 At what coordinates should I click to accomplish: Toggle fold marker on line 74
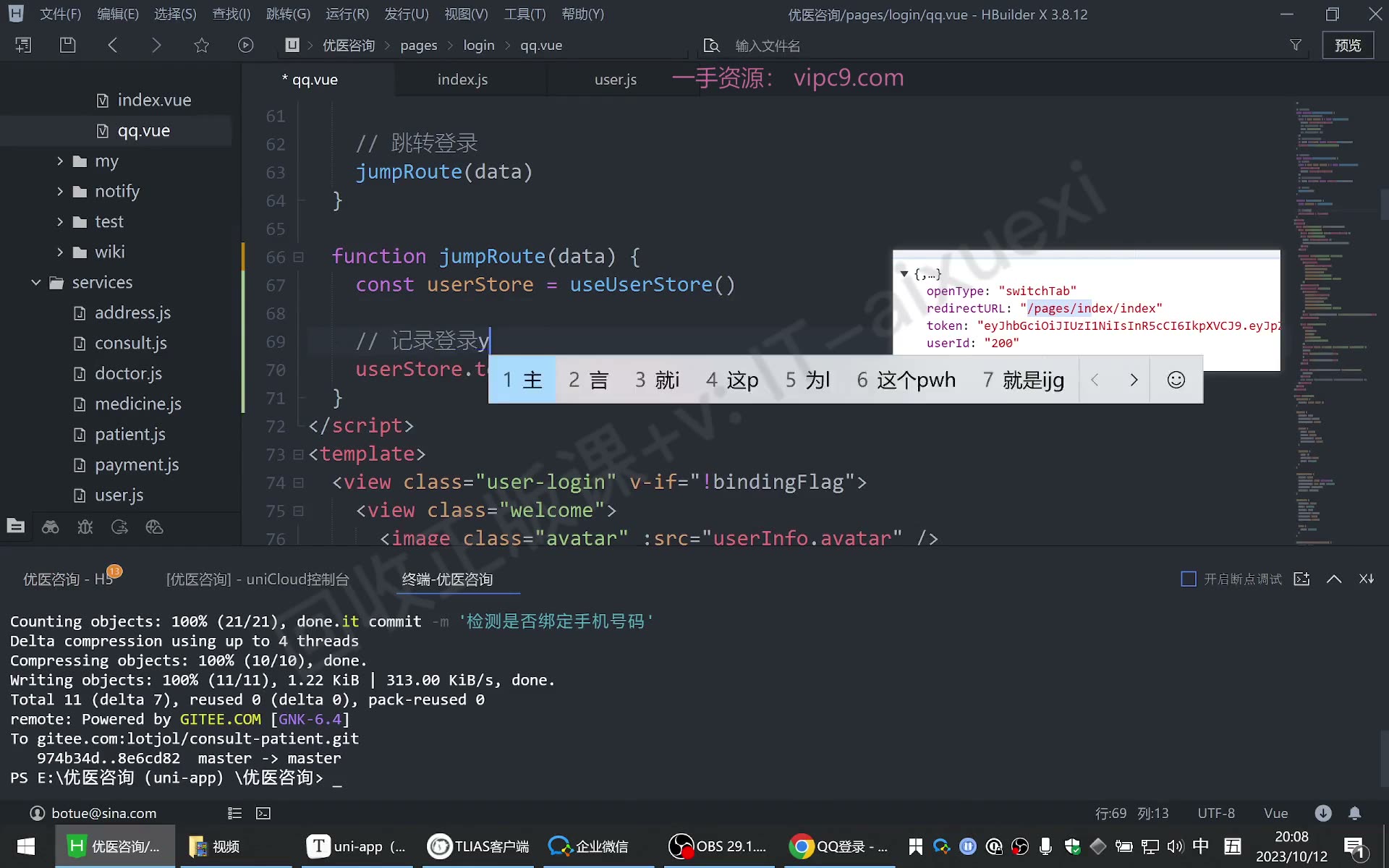(x=298, y=482)
